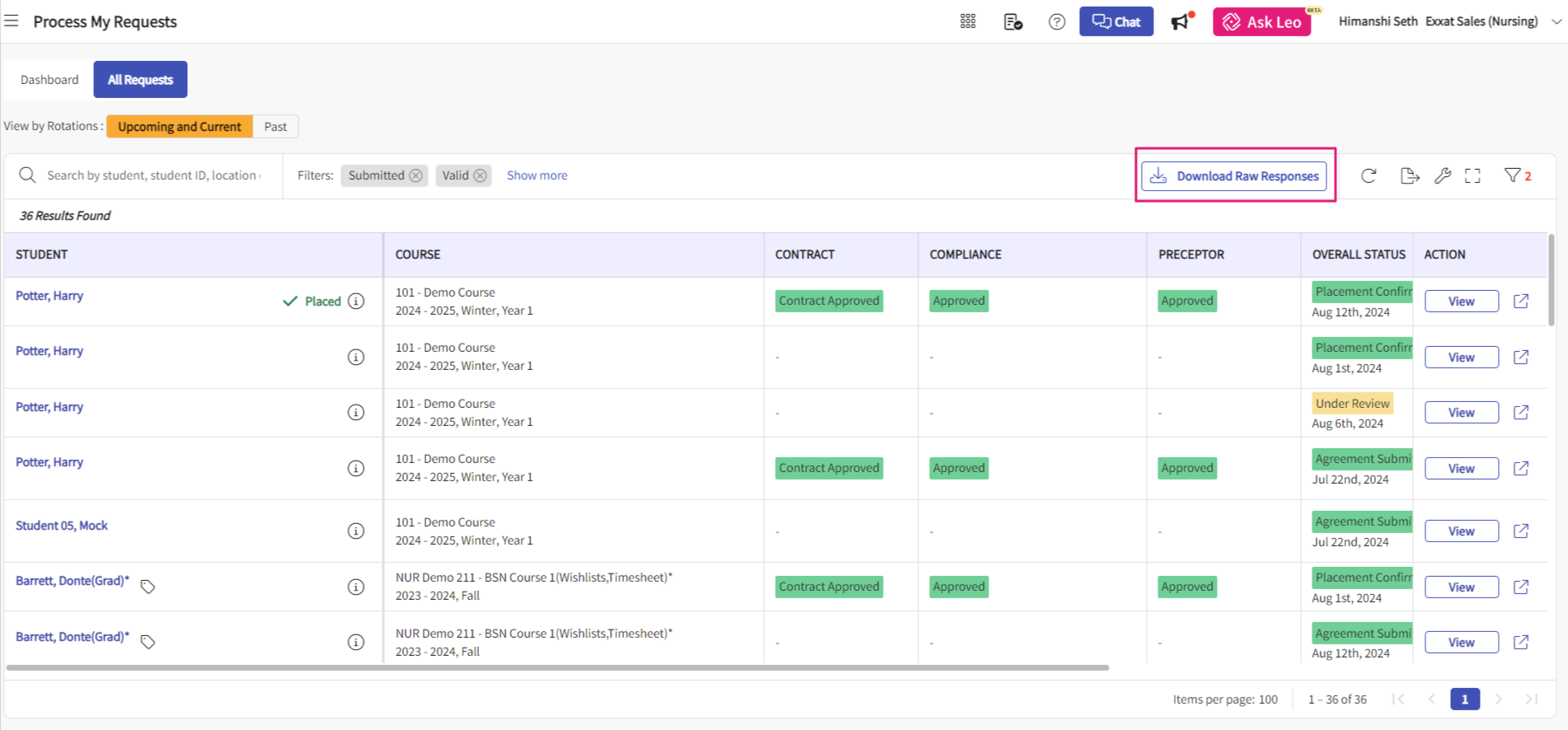Switch to the Dashboard tab

pos(49,80)
